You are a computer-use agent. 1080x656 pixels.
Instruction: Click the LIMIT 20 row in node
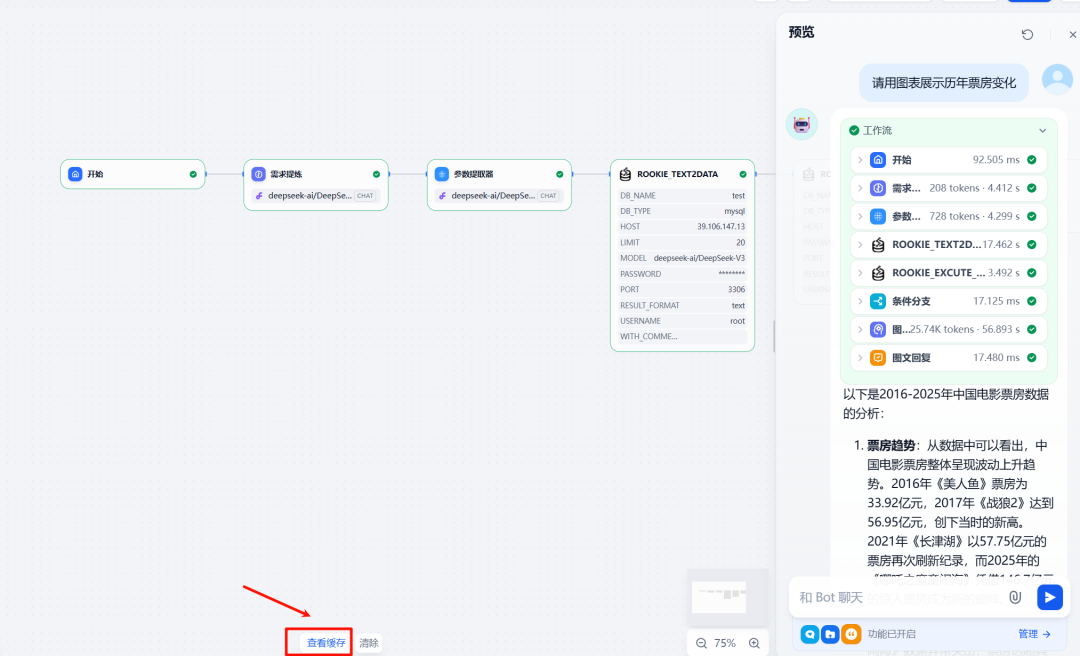click(x=683, y=243)
